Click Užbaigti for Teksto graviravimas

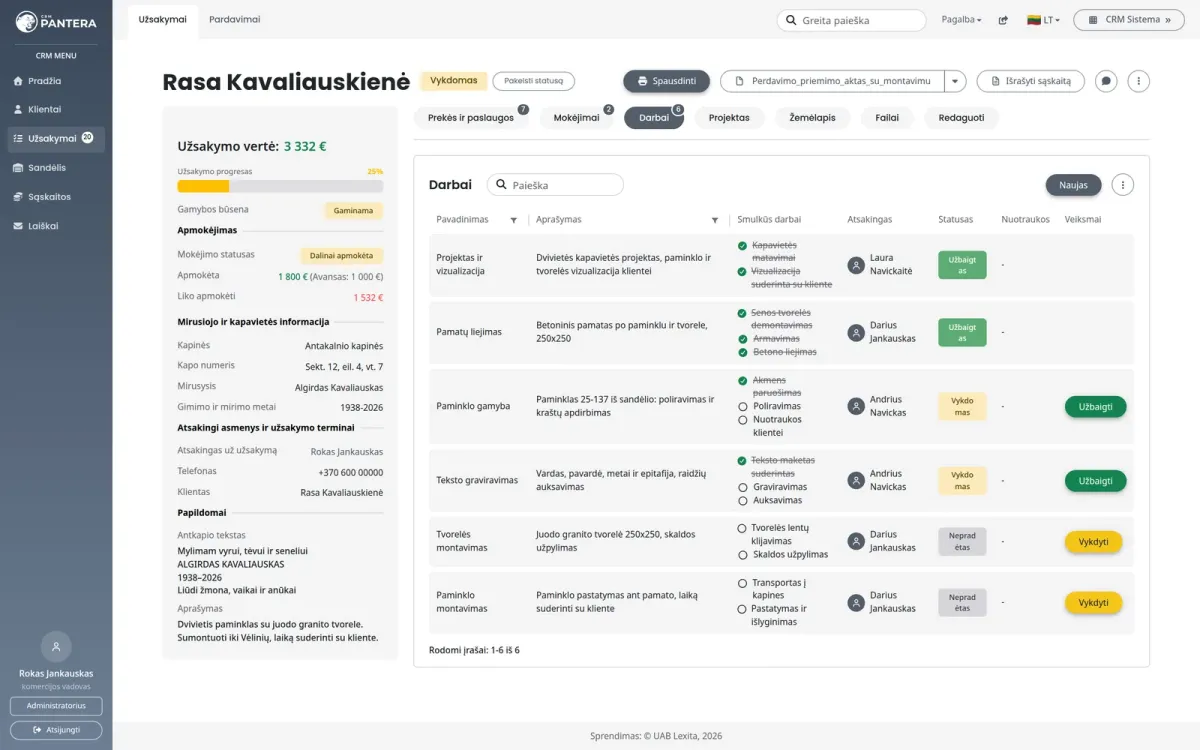(1096, 481)
